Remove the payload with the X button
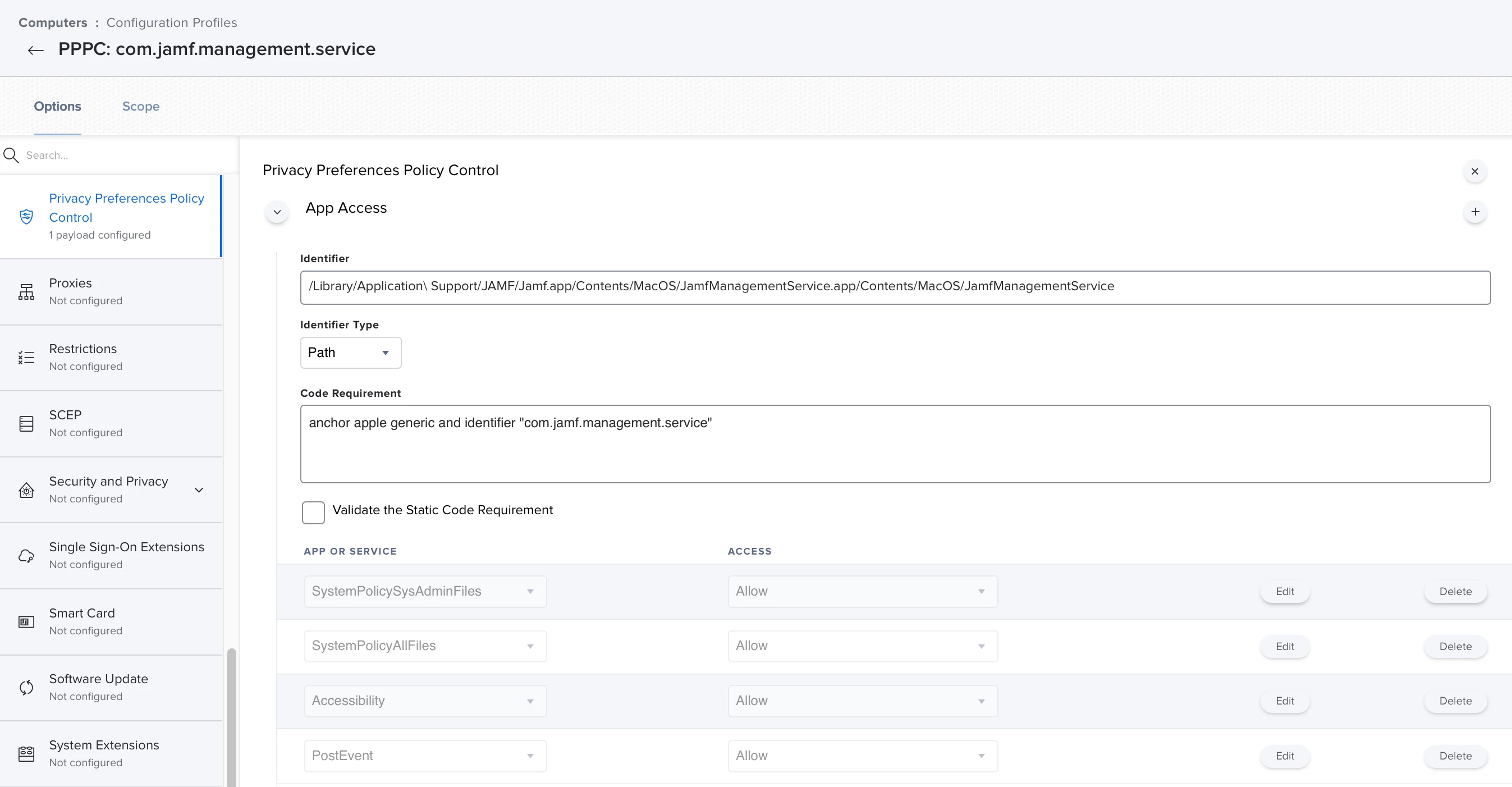The width and height of the screenshot is (1512, 787). pos(1474,171)
